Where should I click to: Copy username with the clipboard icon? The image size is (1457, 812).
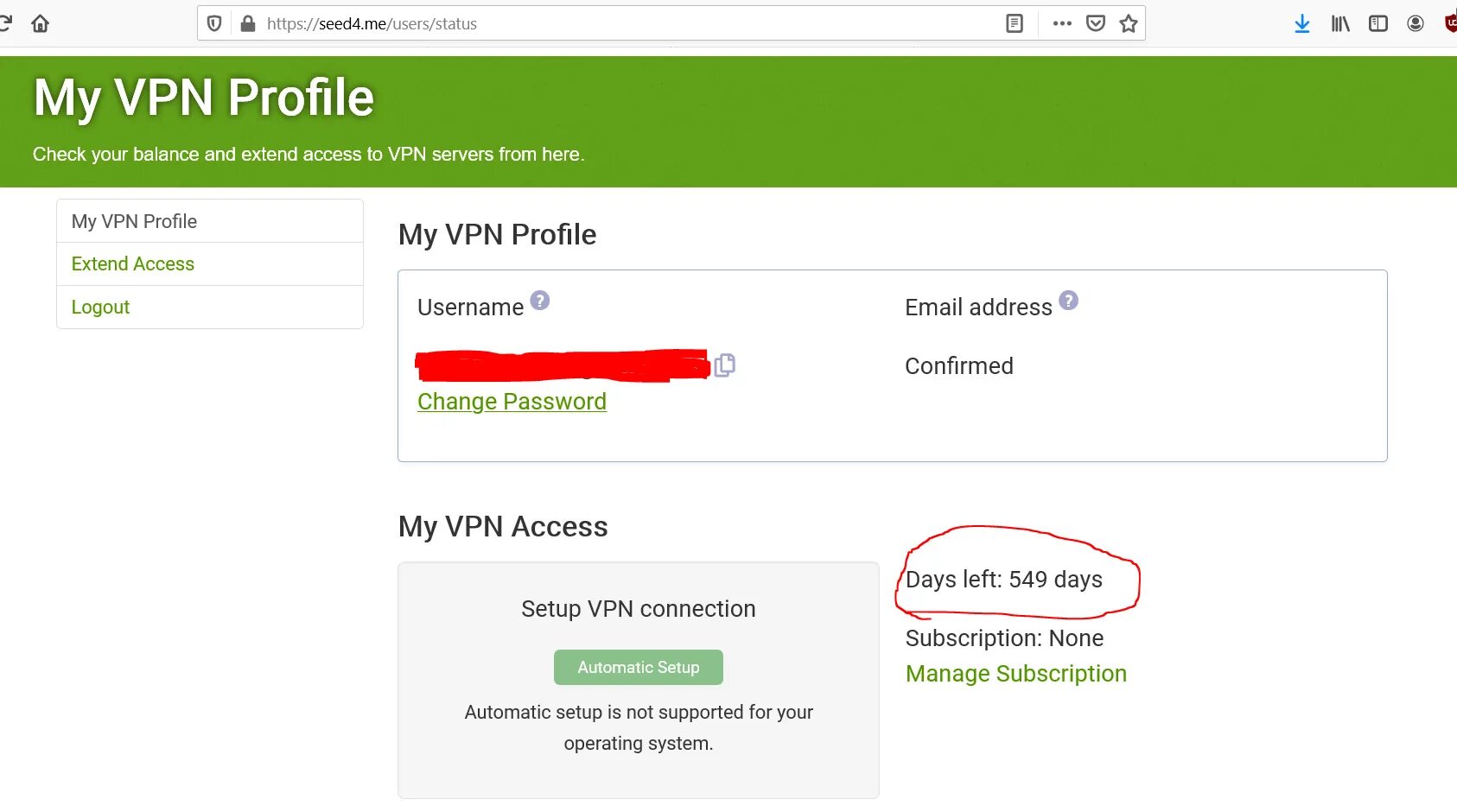pos(725,365)
